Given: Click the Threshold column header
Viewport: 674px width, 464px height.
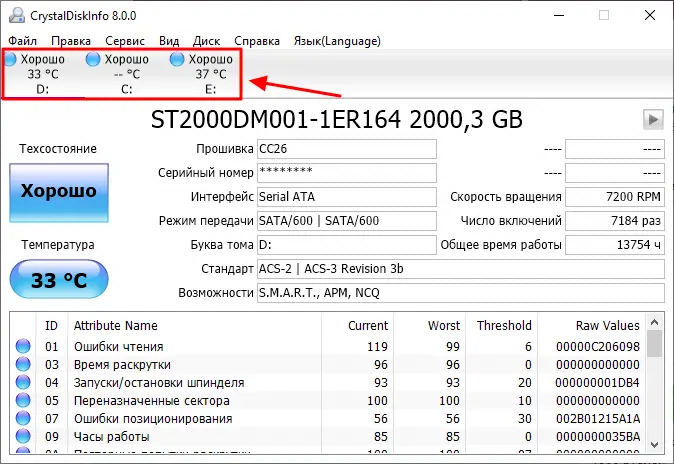Looking at the screenshot, I should point(504,325).
